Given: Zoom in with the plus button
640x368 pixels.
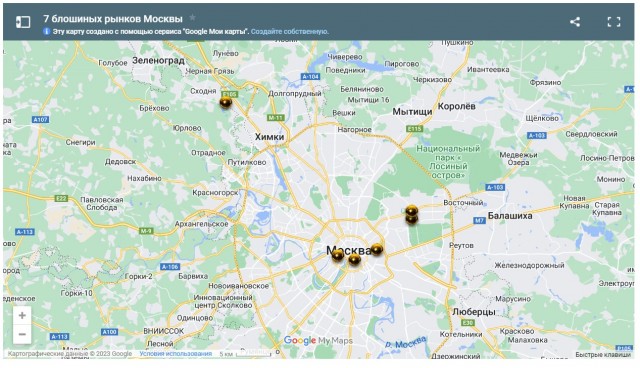Looking at the screenshot, I should [x=22, y=315].
